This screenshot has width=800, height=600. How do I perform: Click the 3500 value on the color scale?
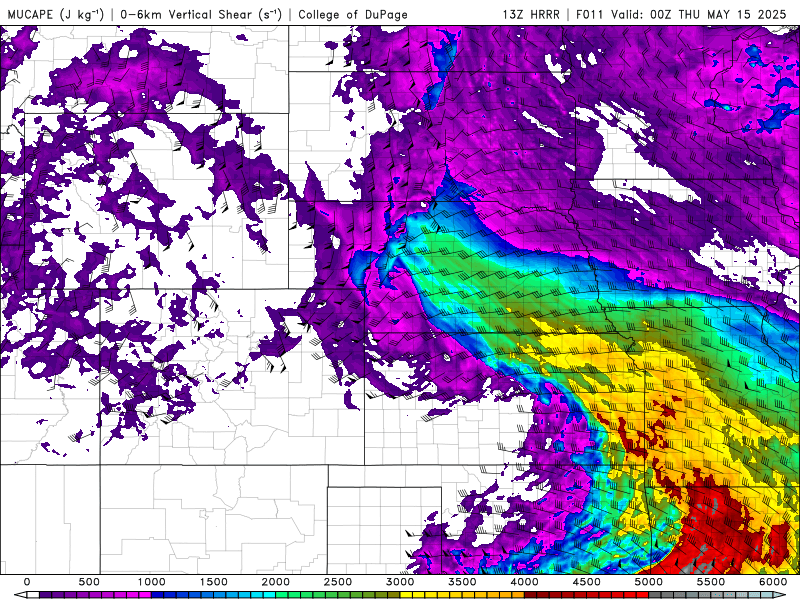463,582
